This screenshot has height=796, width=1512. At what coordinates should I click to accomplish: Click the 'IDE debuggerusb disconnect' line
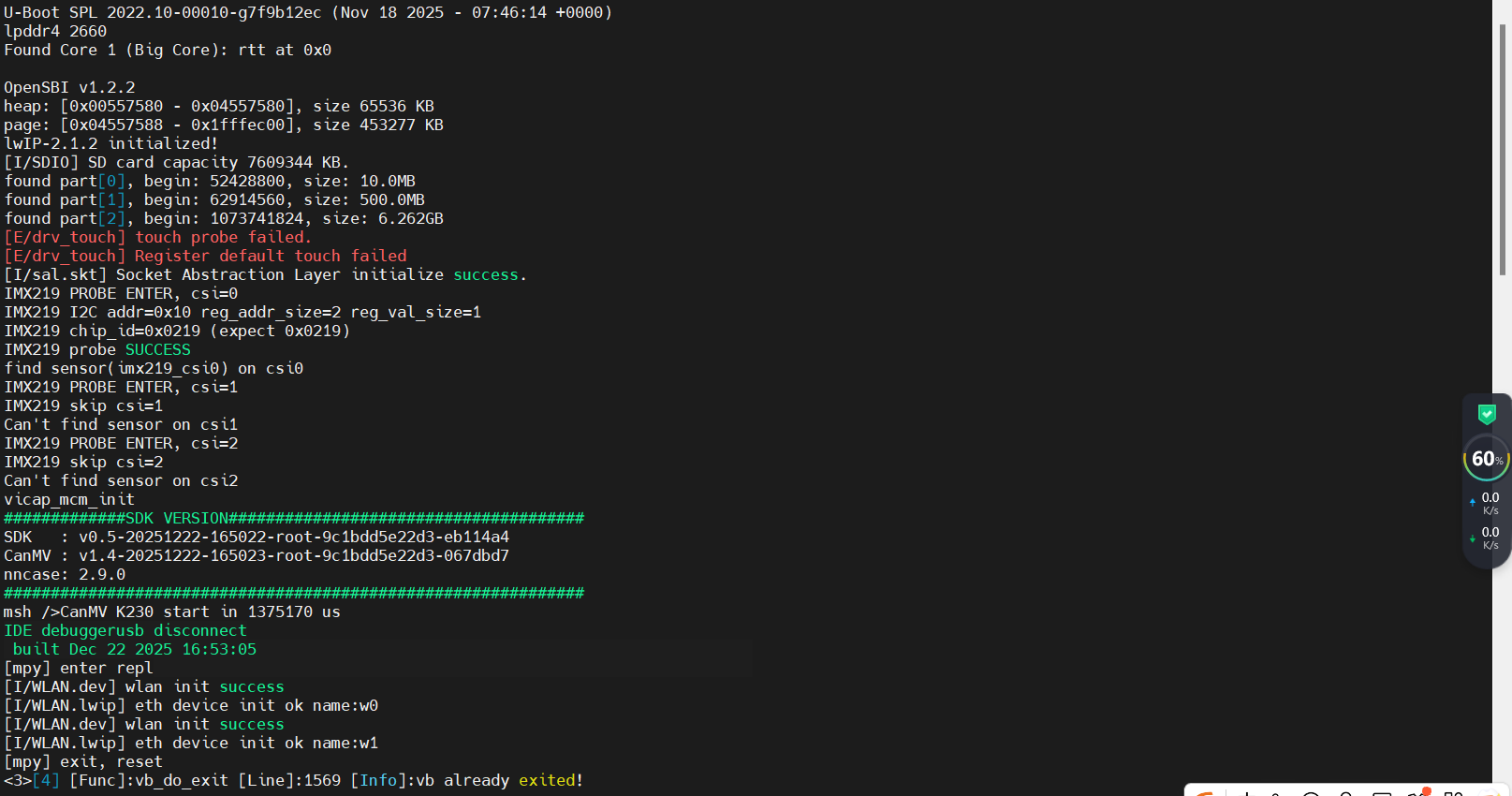[x=125, y=631]
